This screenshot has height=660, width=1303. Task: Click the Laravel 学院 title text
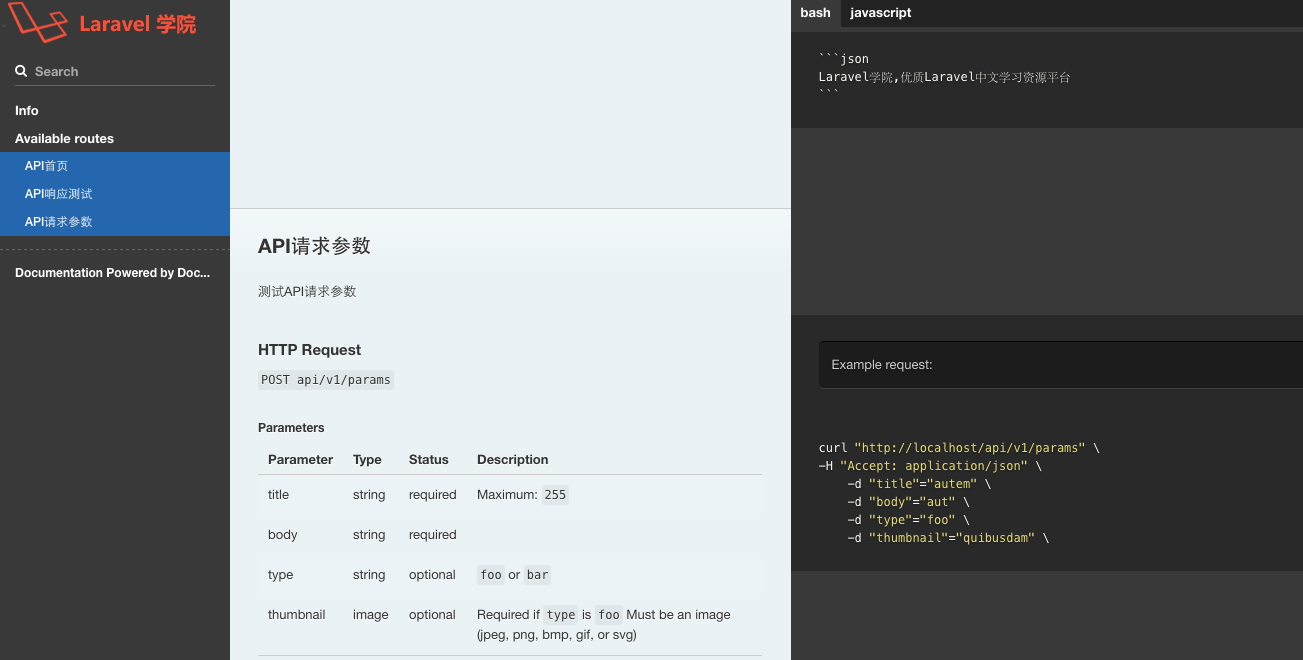(x=138, y=24)
